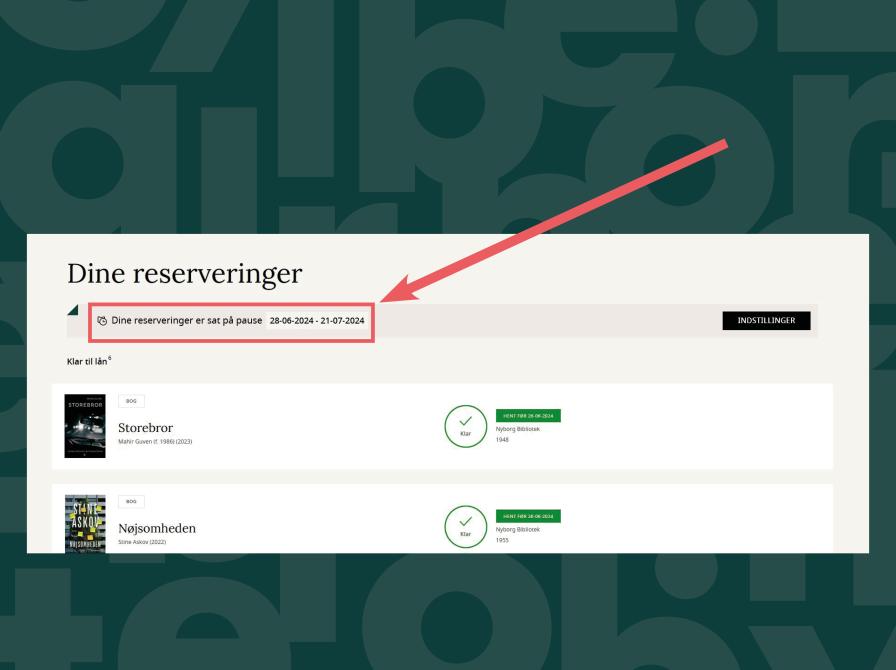Click the dark triangle corner marker
Screen dimensions: 896x670
point(73,311)
